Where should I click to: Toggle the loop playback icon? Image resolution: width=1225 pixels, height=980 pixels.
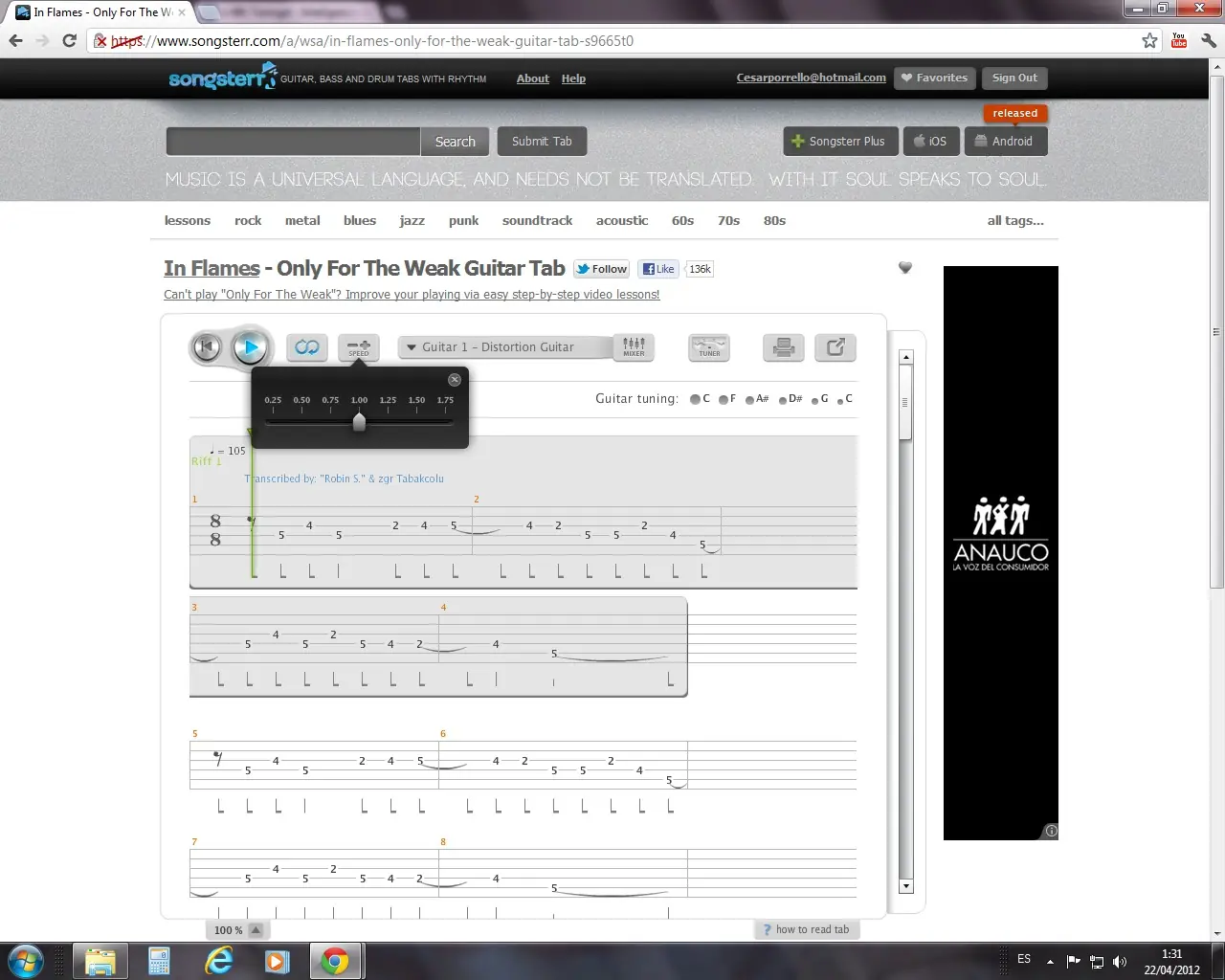coord(307,347)
